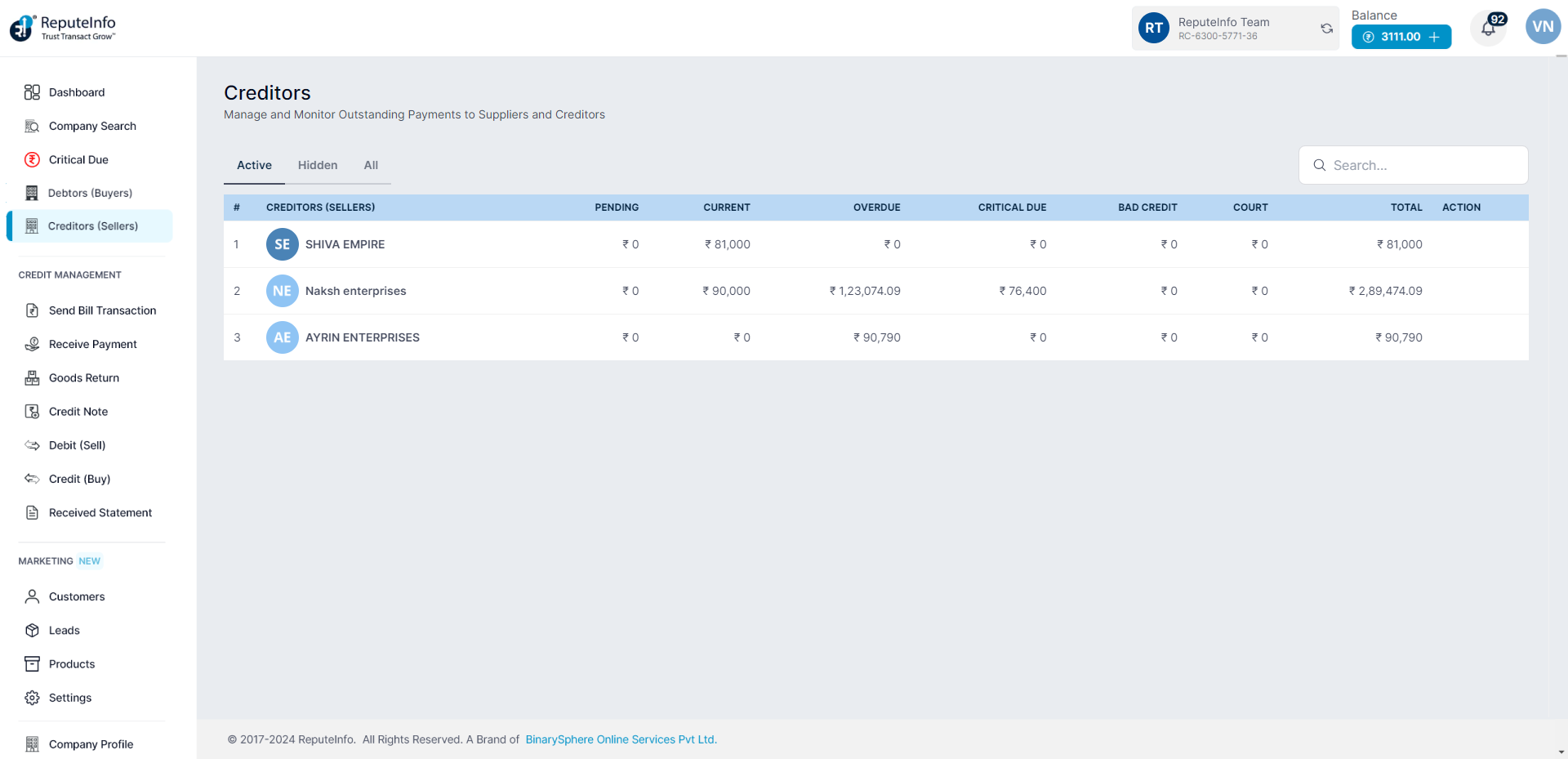1568x759 pixels.
Task: Click the ReputeInfo logo
Action: pyautogui.click(x=63, y=28)
